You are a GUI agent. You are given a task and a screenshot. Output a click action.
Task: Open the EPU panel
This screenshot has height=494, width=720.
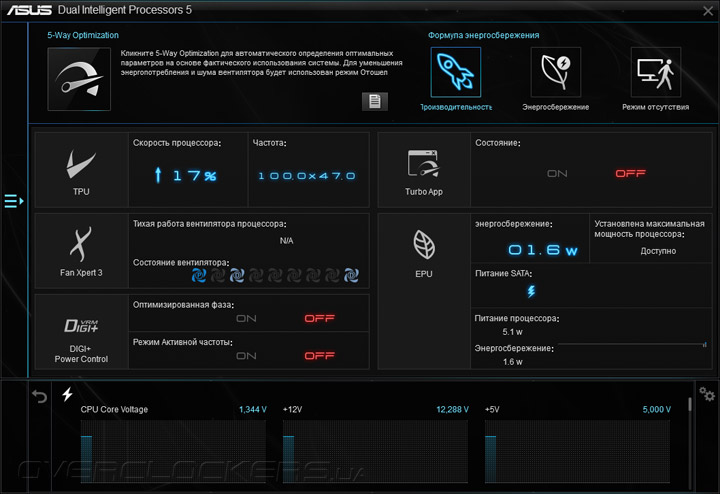[x=424, y=292]
